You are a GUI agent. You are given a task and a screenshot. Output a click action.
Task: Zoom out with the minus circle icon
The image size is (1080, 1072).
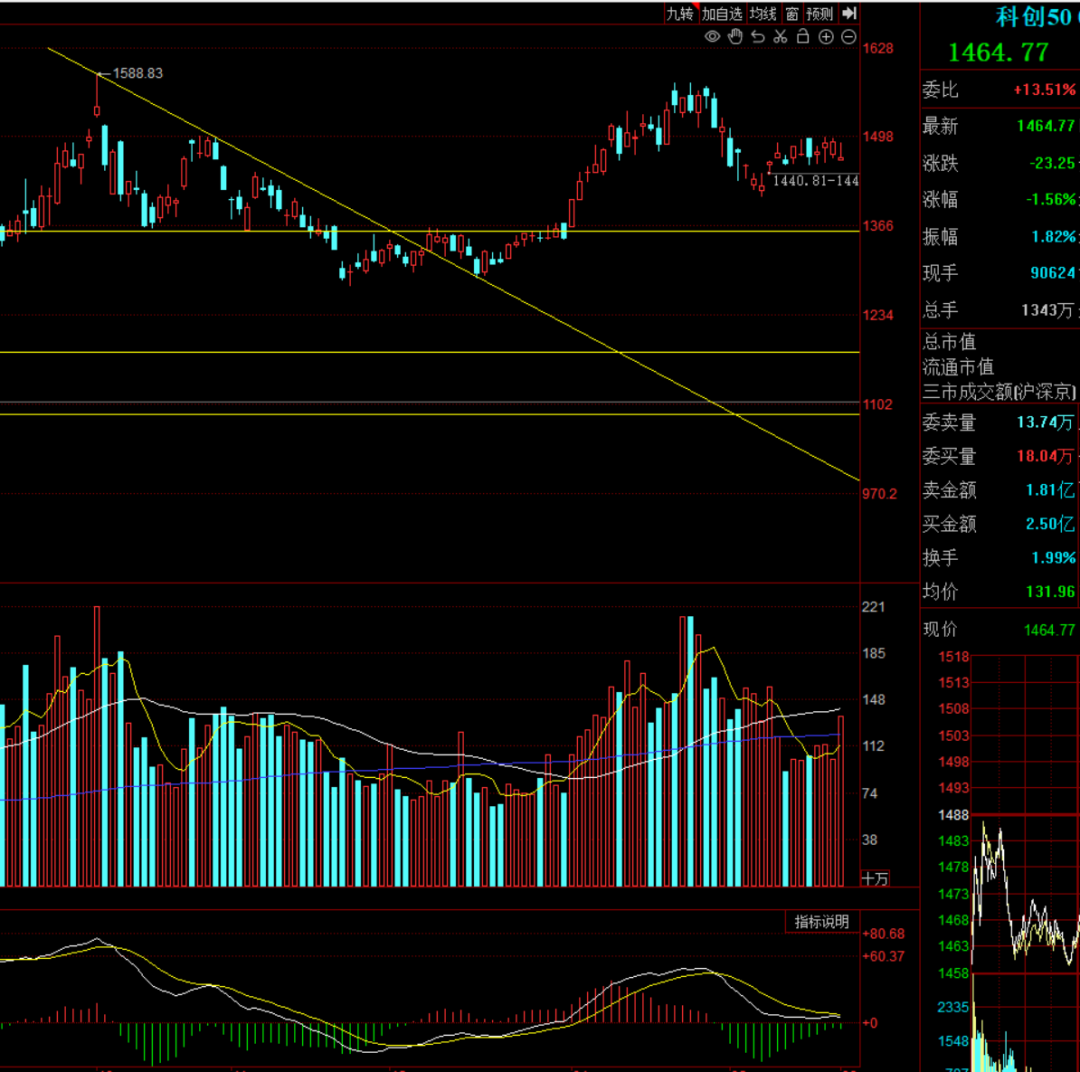pos(849,37)
